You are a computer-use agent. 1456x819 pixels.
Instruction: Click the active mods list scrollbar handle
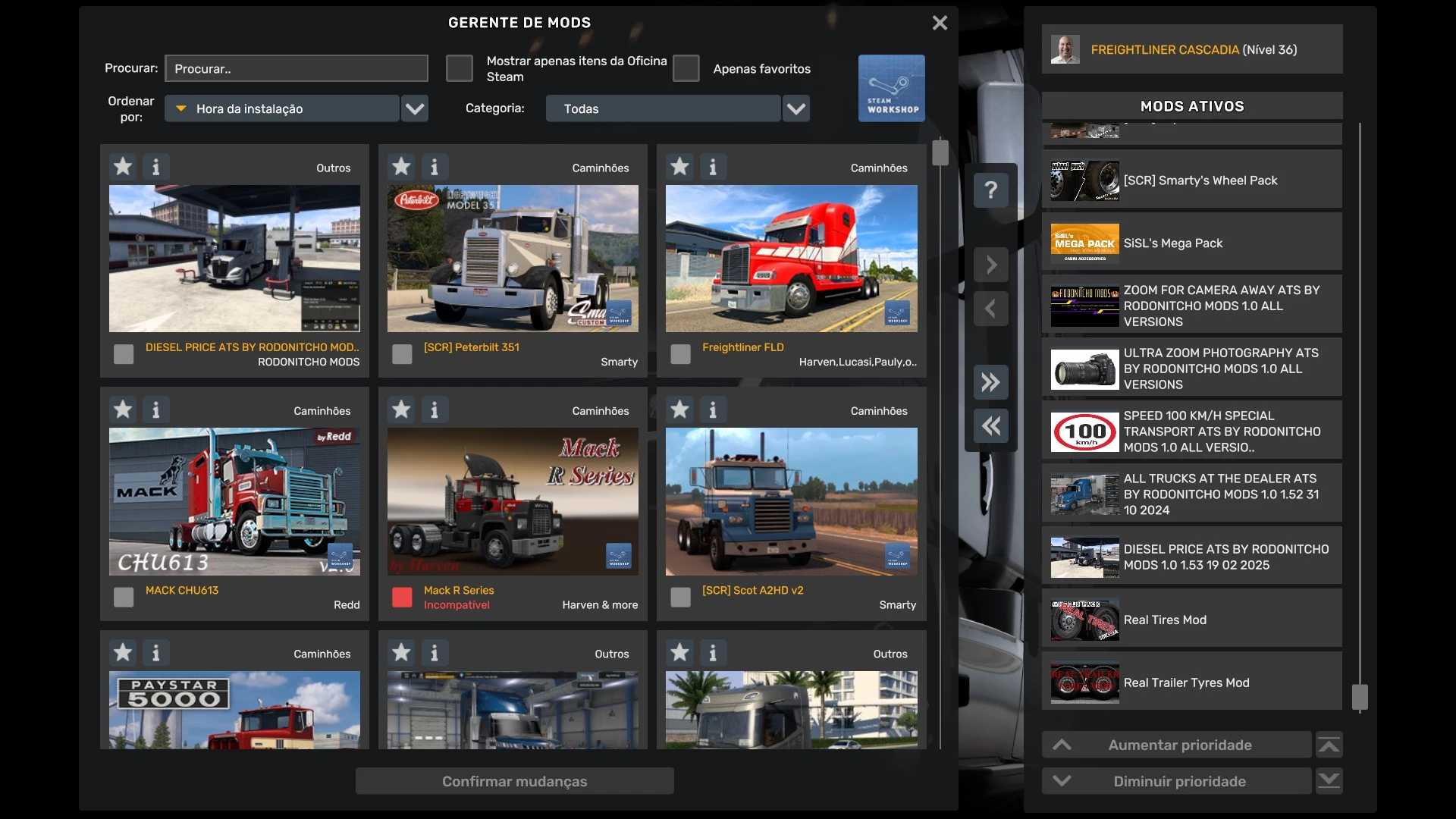(1360, 696)
